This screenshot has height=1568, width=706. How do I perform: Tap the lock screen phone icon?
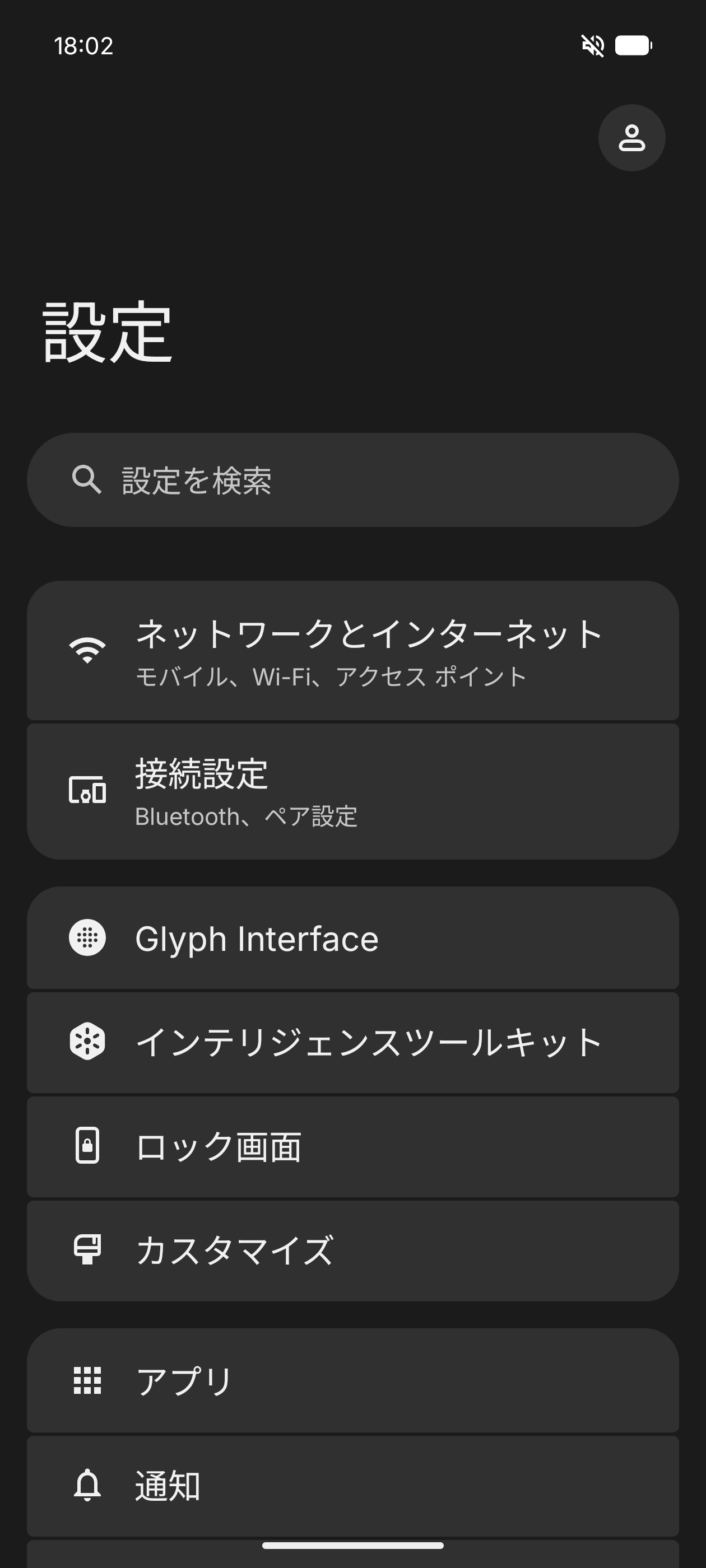tap(87, 1146)
